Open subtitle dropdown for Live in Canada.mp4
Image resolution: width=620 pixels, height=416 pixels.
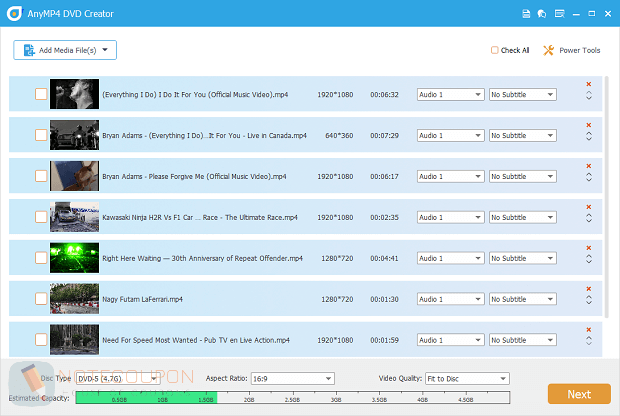click(x=523, y=136)
